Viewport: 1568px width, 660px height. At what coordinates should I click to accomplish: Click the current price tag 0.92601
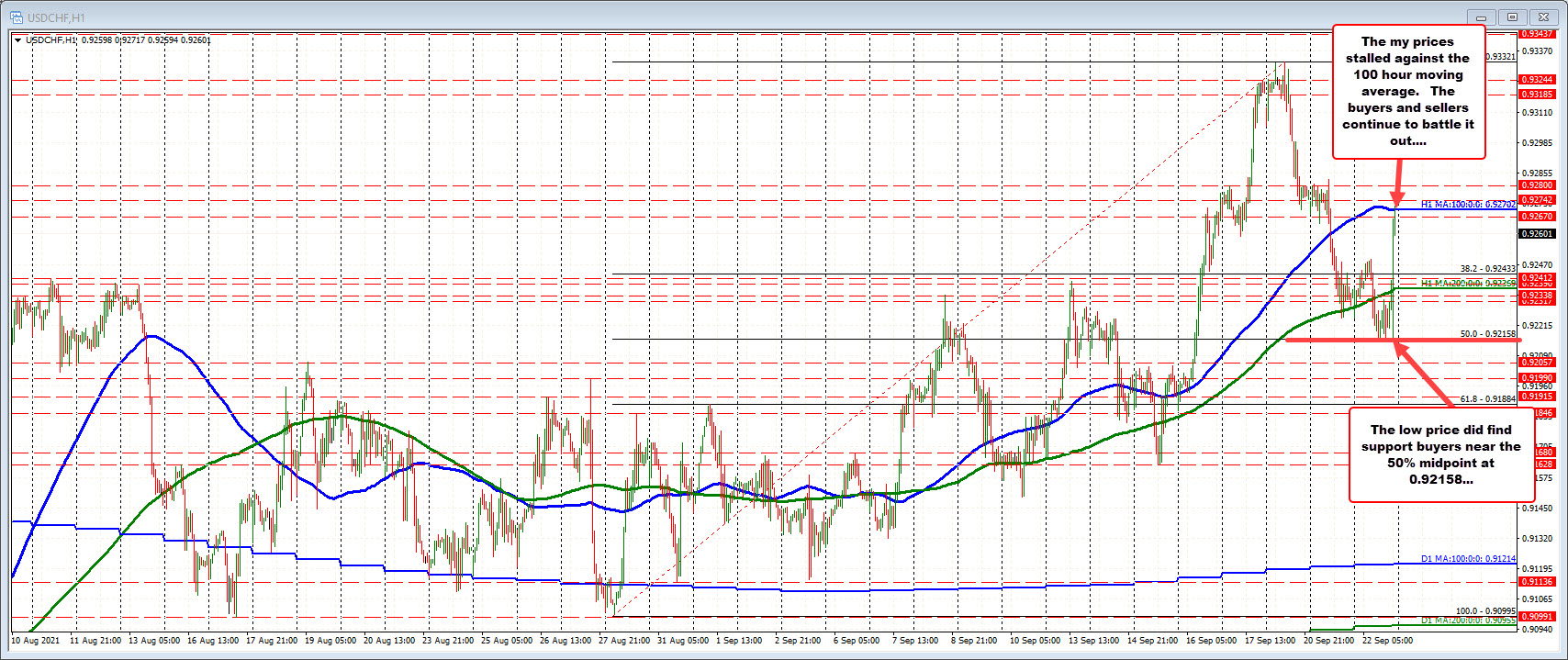click(x=1538, y=234)
